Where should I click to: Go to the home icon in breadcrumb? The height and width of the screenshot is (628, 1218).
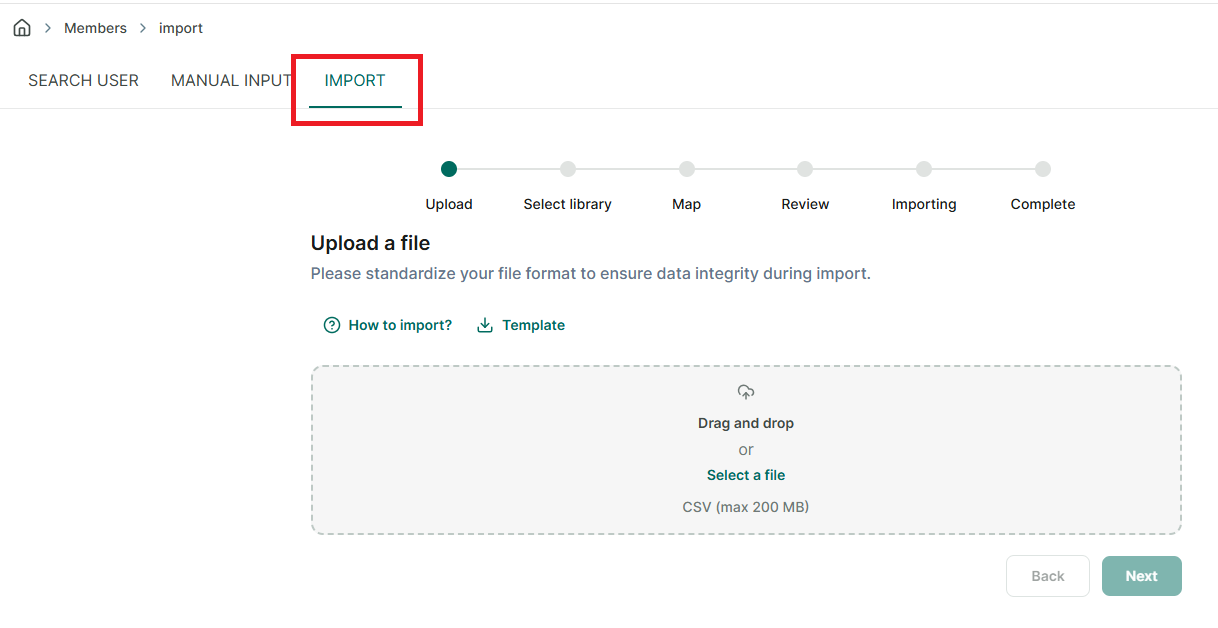[22, 28]
